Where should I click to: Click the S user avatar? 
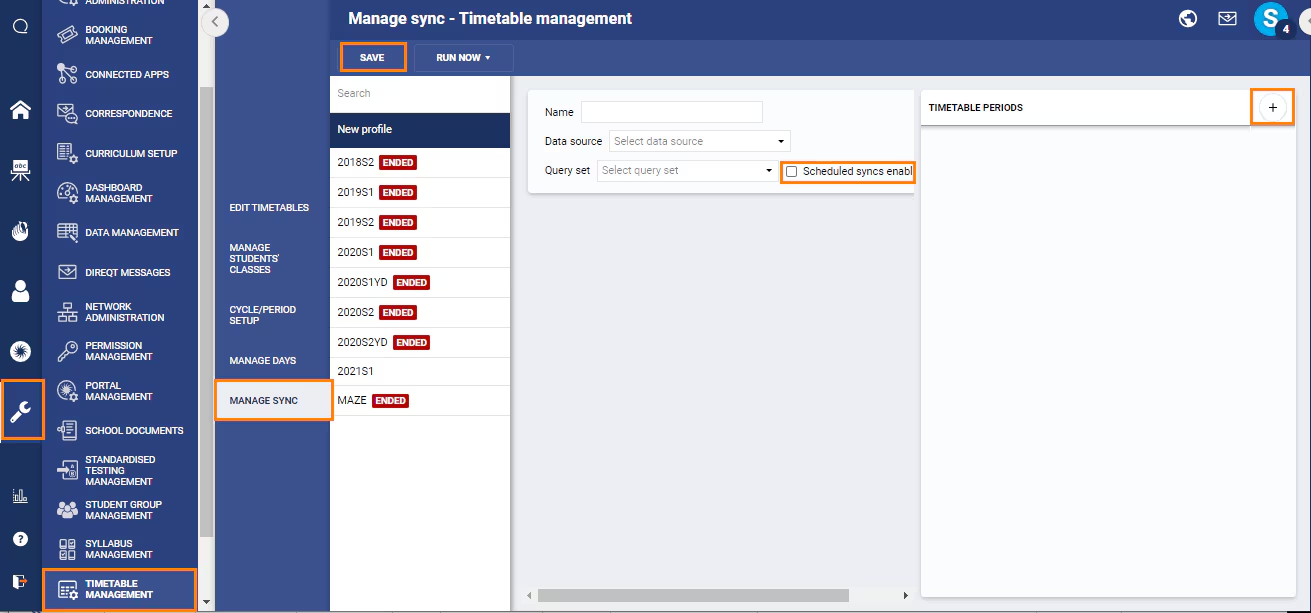pyautogui.click(x=1271, y=18)
